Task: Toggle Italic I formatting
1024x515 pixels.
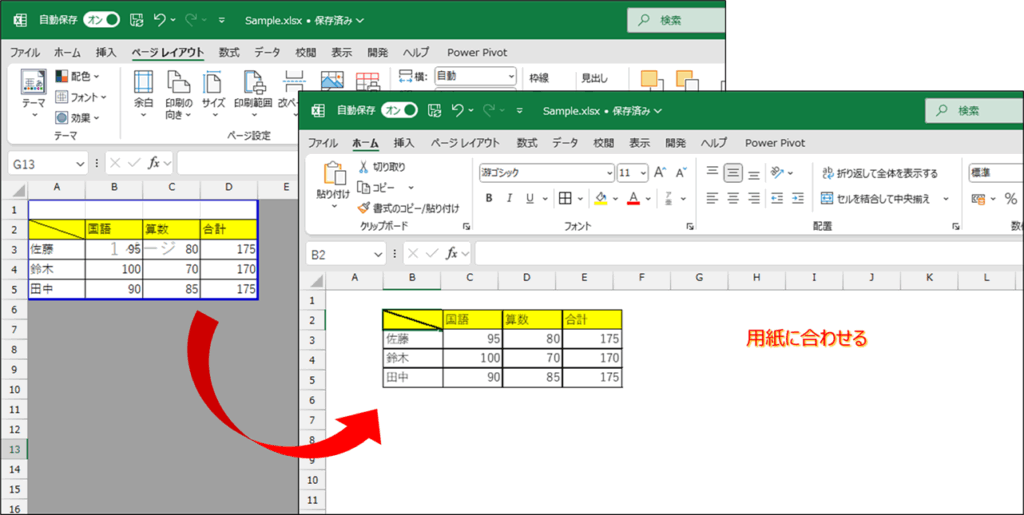Action: click(x=509, y=198)
